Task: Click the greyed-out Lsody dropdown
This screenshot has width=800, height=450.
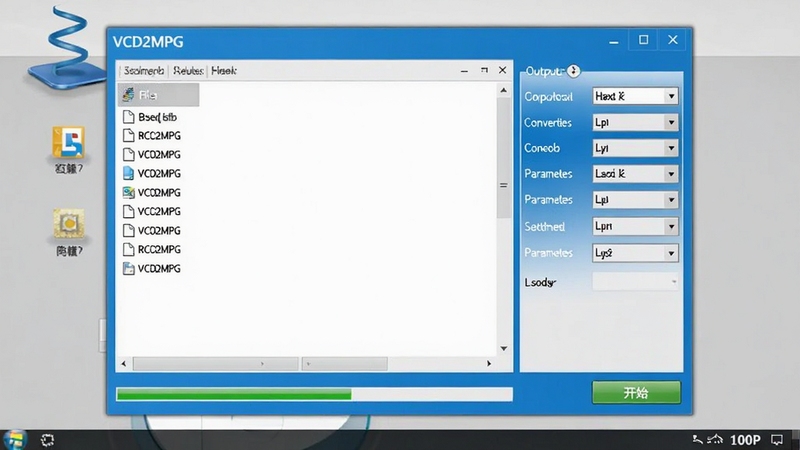Action: (x=635, y=282)
